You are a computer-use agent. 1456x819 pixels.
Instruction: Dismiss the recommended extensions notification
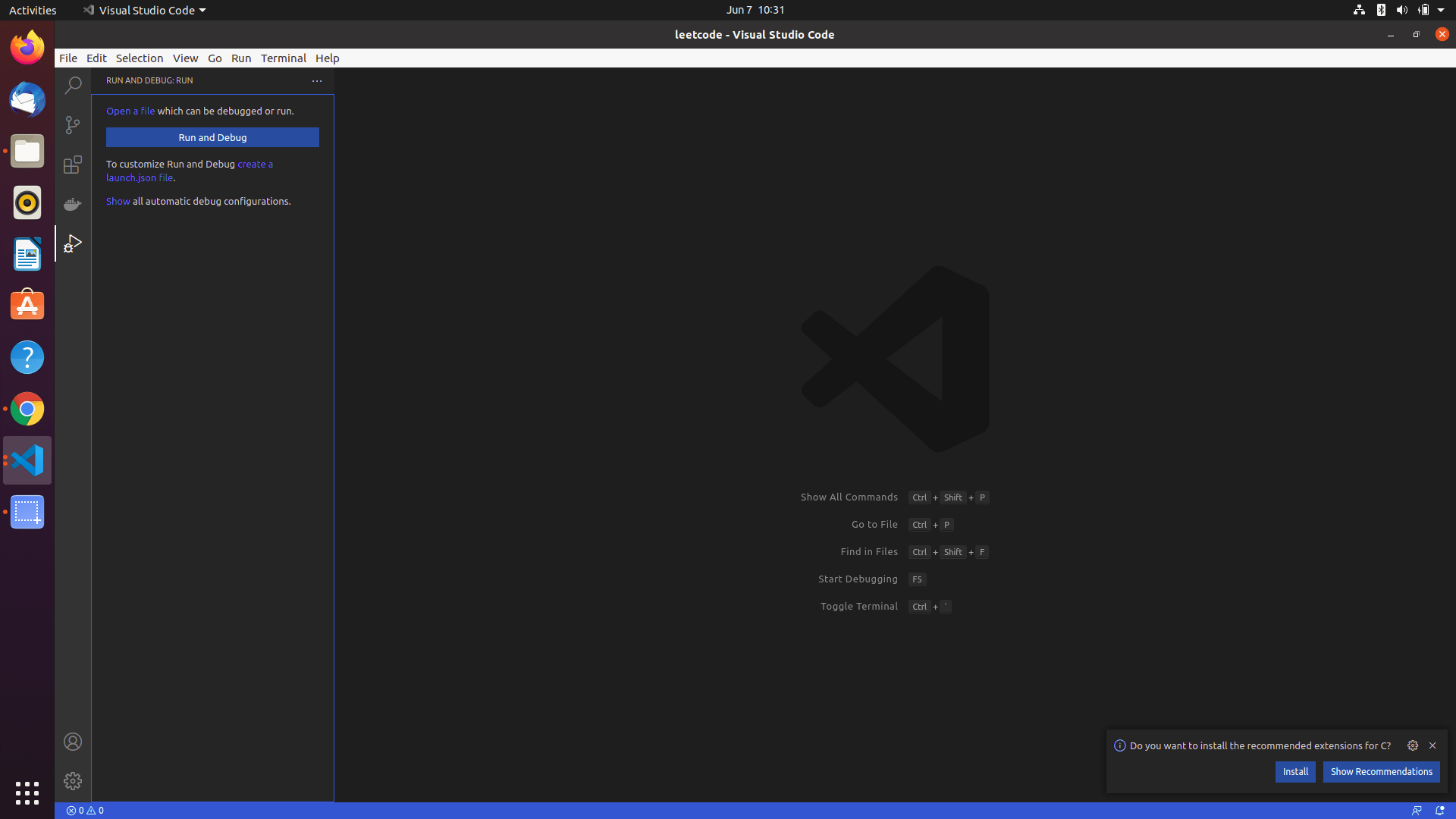(1432, 745)
